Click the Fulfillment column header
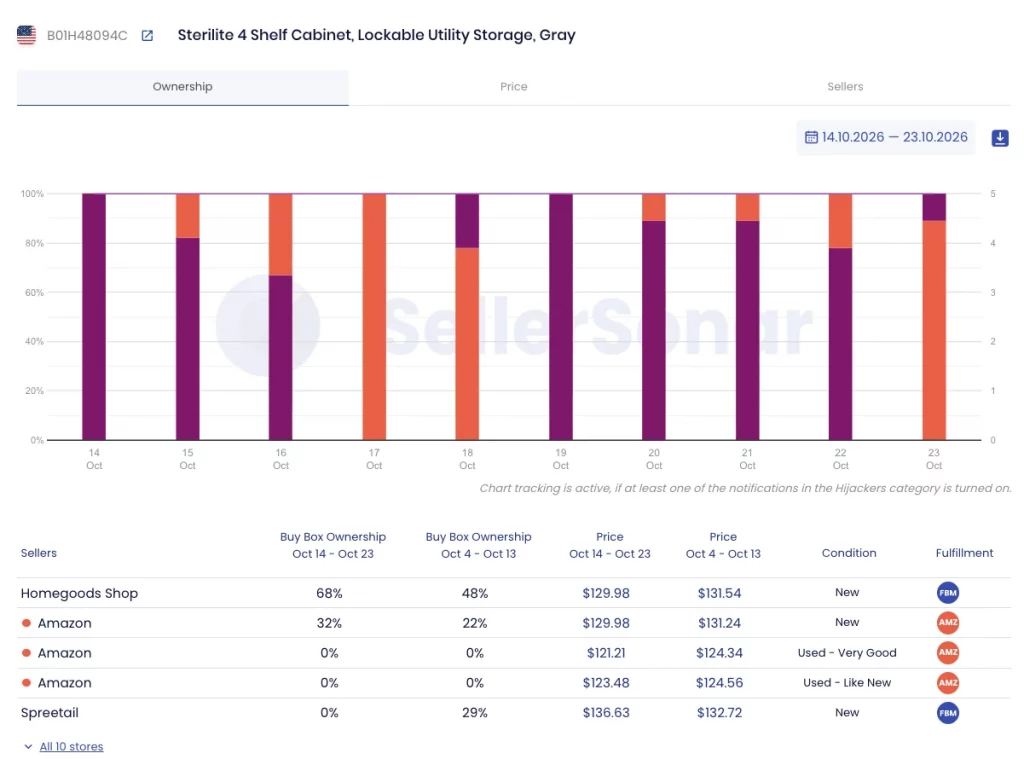The image size is (1024, 759). [965, 553]
